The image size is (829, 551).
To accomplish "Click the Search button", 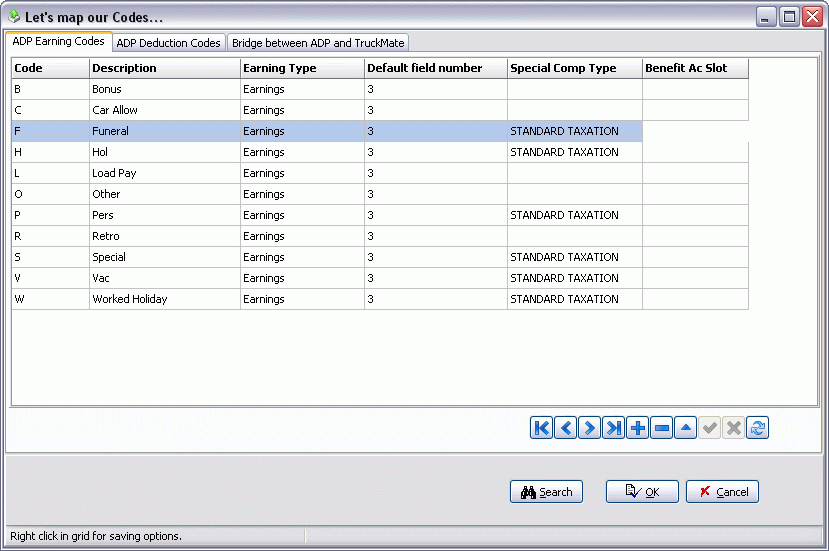I will [546, 492].
